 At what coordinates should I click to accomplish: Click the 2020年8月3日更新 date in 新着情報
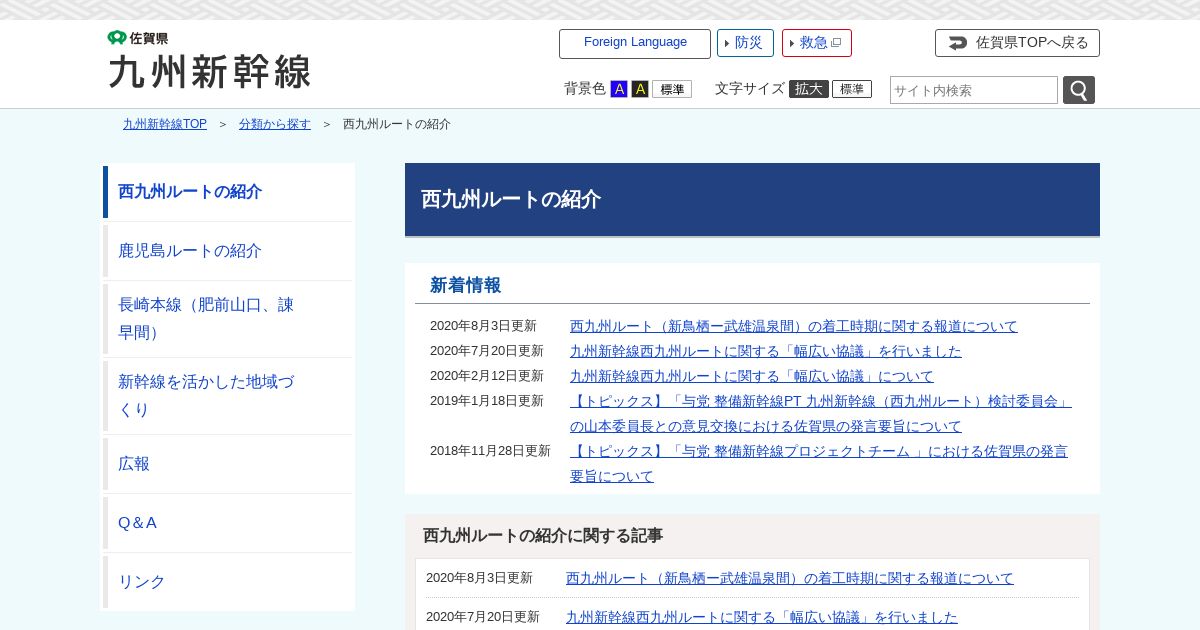click(483, 326)
